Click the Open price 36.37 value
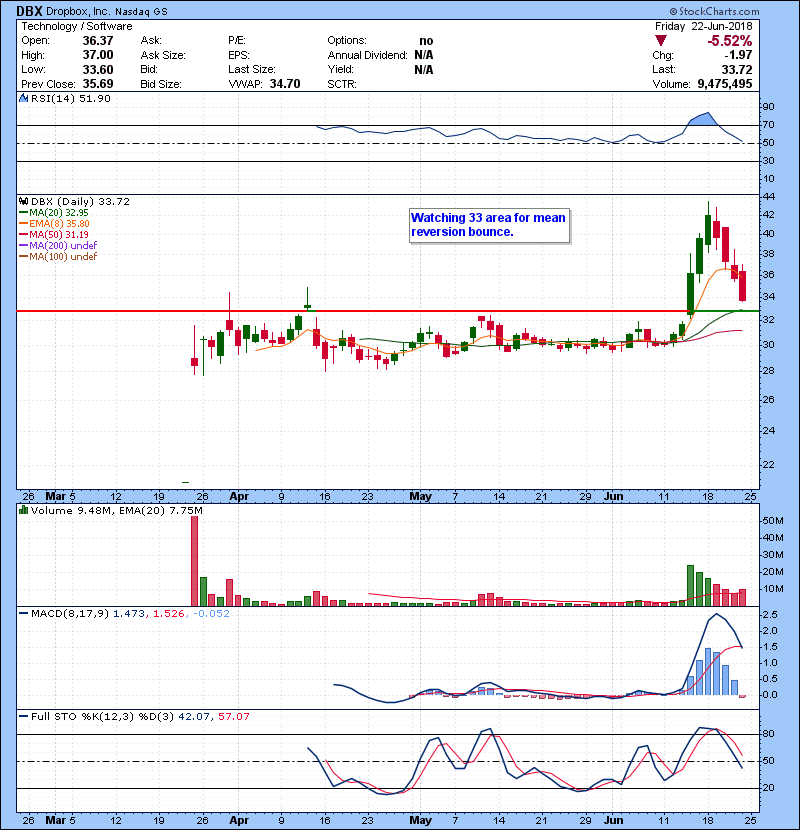This screenshot has height=830, width=800. tap(98, 41)
